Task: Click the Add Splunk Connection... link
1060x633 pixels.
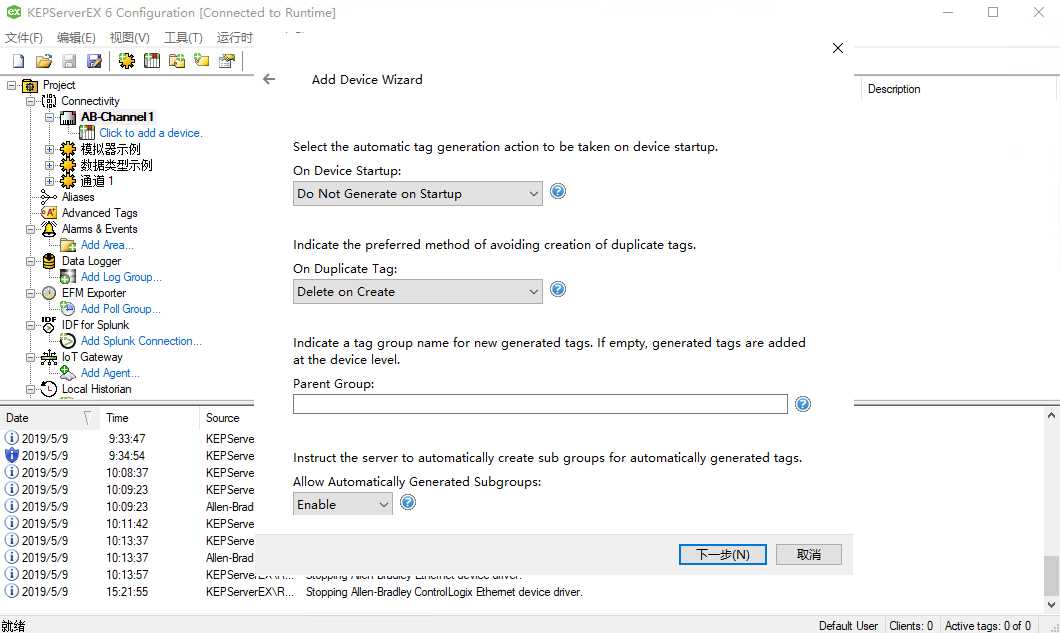Action: 141,341
